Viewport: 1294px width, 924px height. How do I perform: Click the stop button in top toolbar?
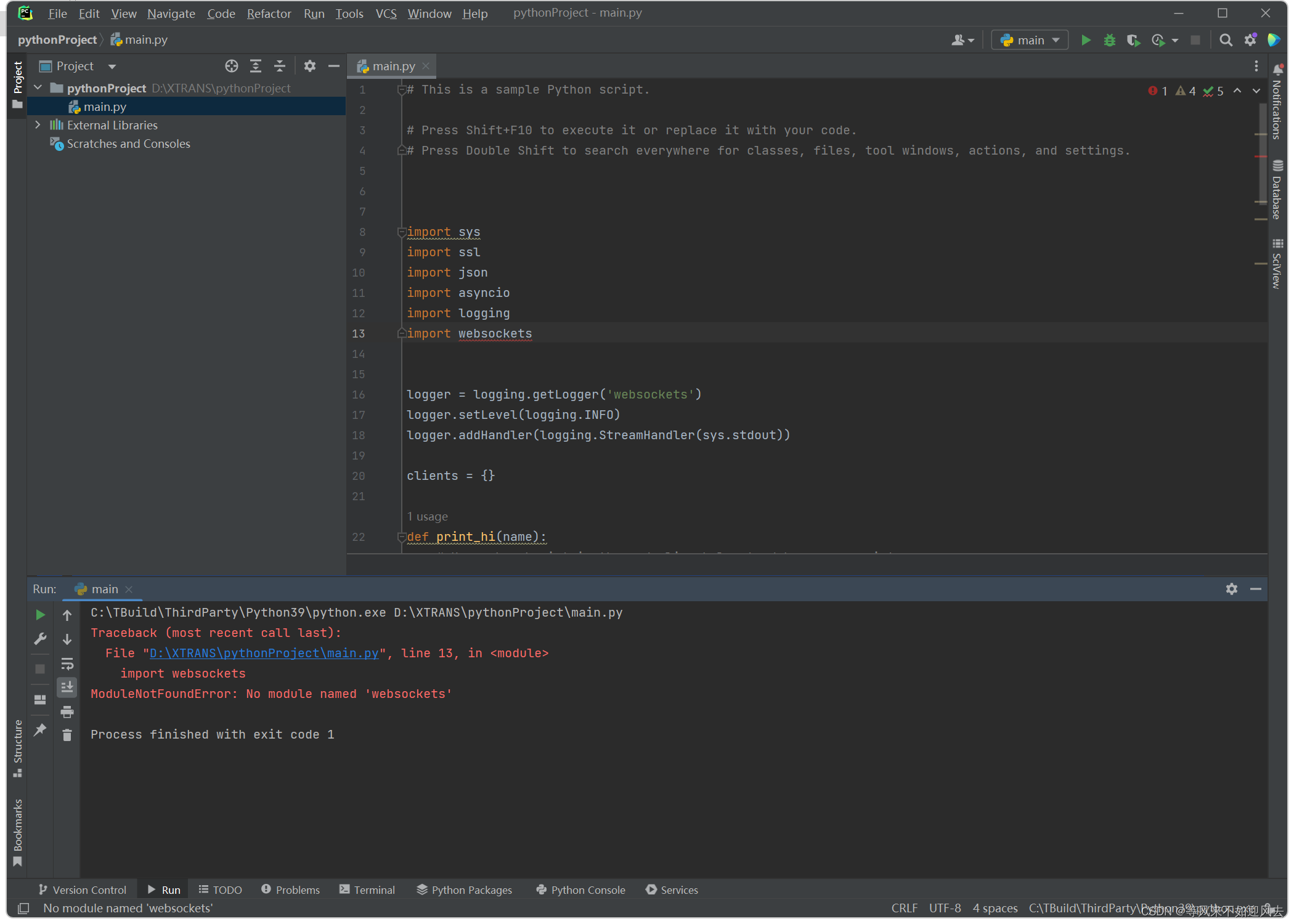(1195, 41)
